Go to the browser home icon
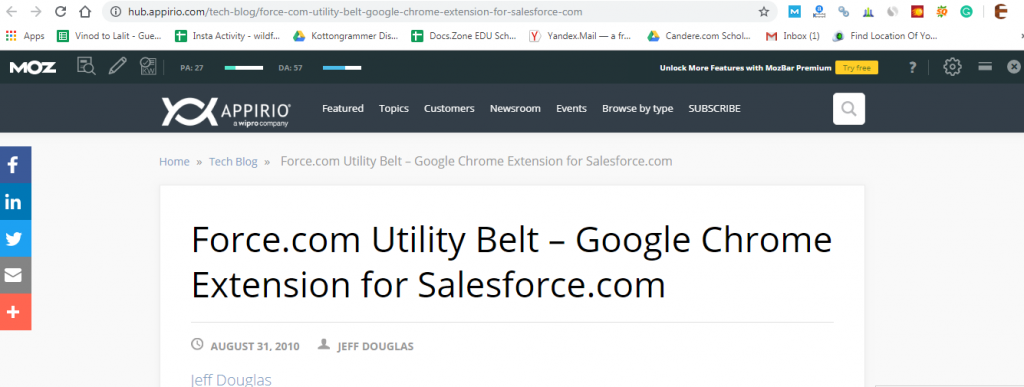The height and width of the screenshot is (387, 1024). click(x=84, y=12)
